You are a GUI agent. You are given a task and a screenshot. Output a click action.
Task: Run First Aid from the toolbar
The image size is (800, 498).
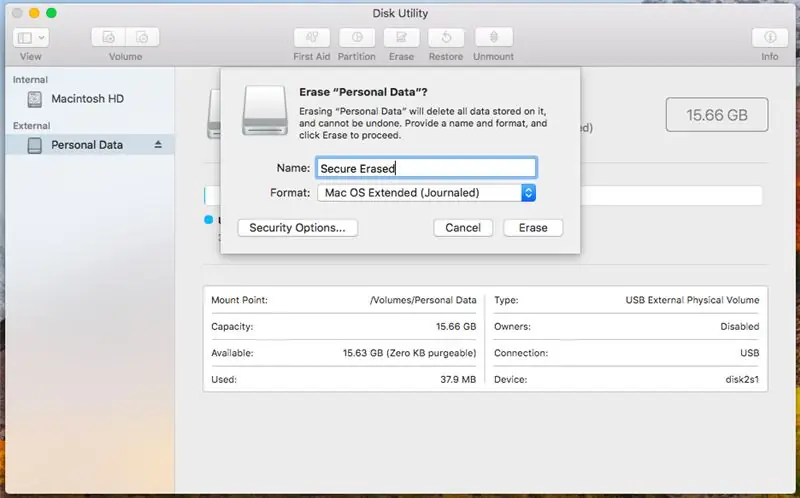pyautogui.click(x=312, y=37)
